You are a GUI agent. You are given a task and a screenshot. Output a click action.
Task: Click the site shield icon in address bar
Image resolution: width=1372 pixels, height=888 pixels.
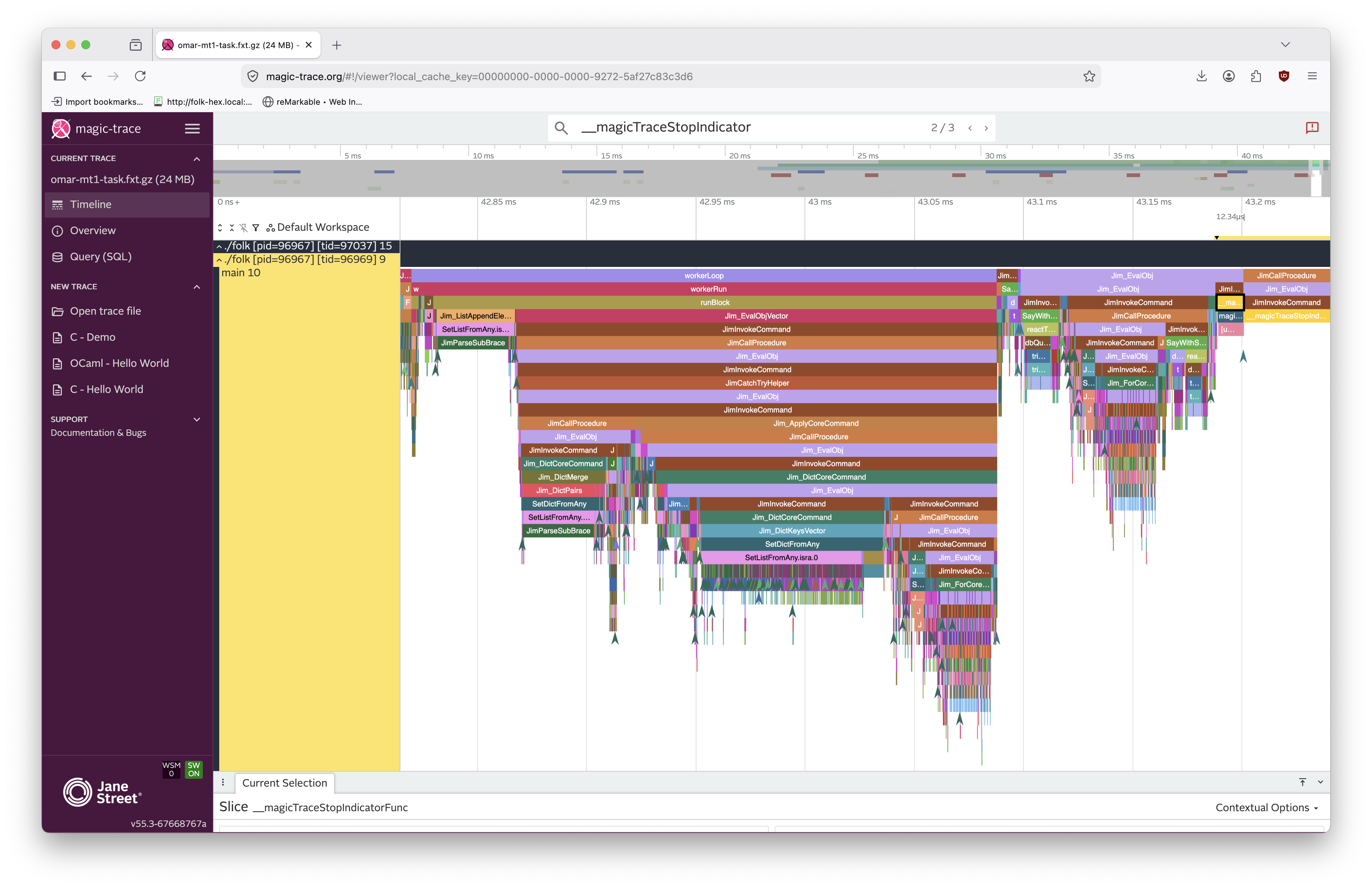pyautogui.click(x=252, y=76)
